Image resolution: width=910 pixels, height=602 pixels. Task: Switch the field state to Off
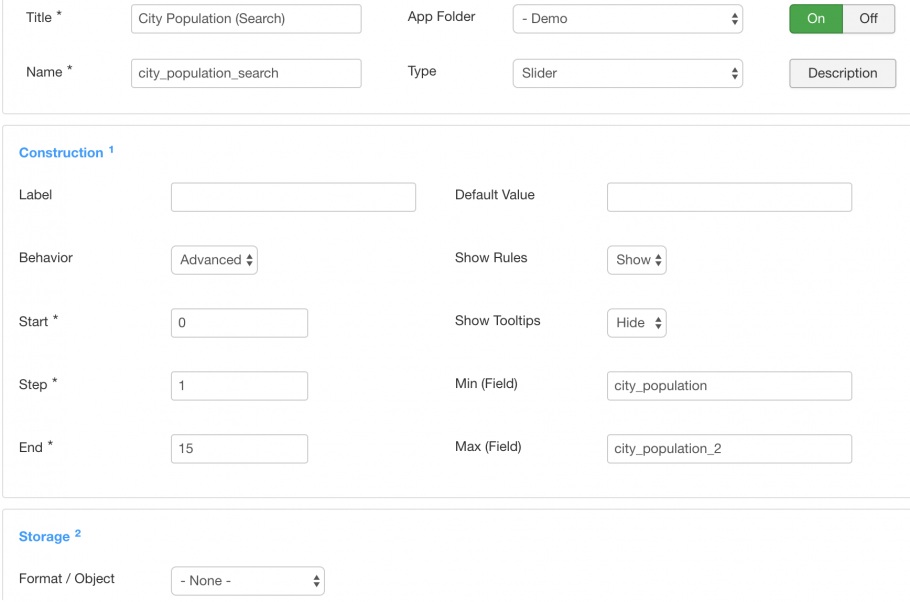868,19
